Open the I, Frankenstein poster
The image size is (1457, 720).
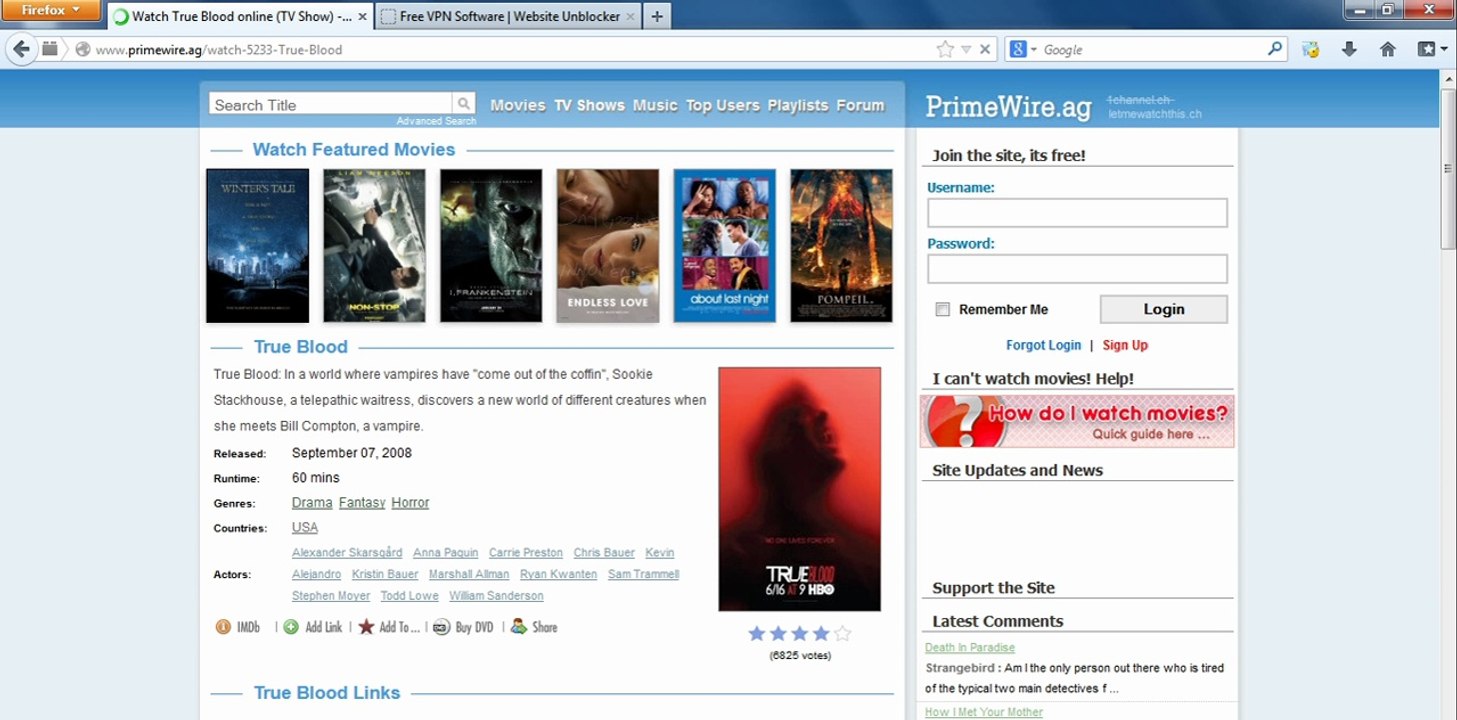coord(491,245)
